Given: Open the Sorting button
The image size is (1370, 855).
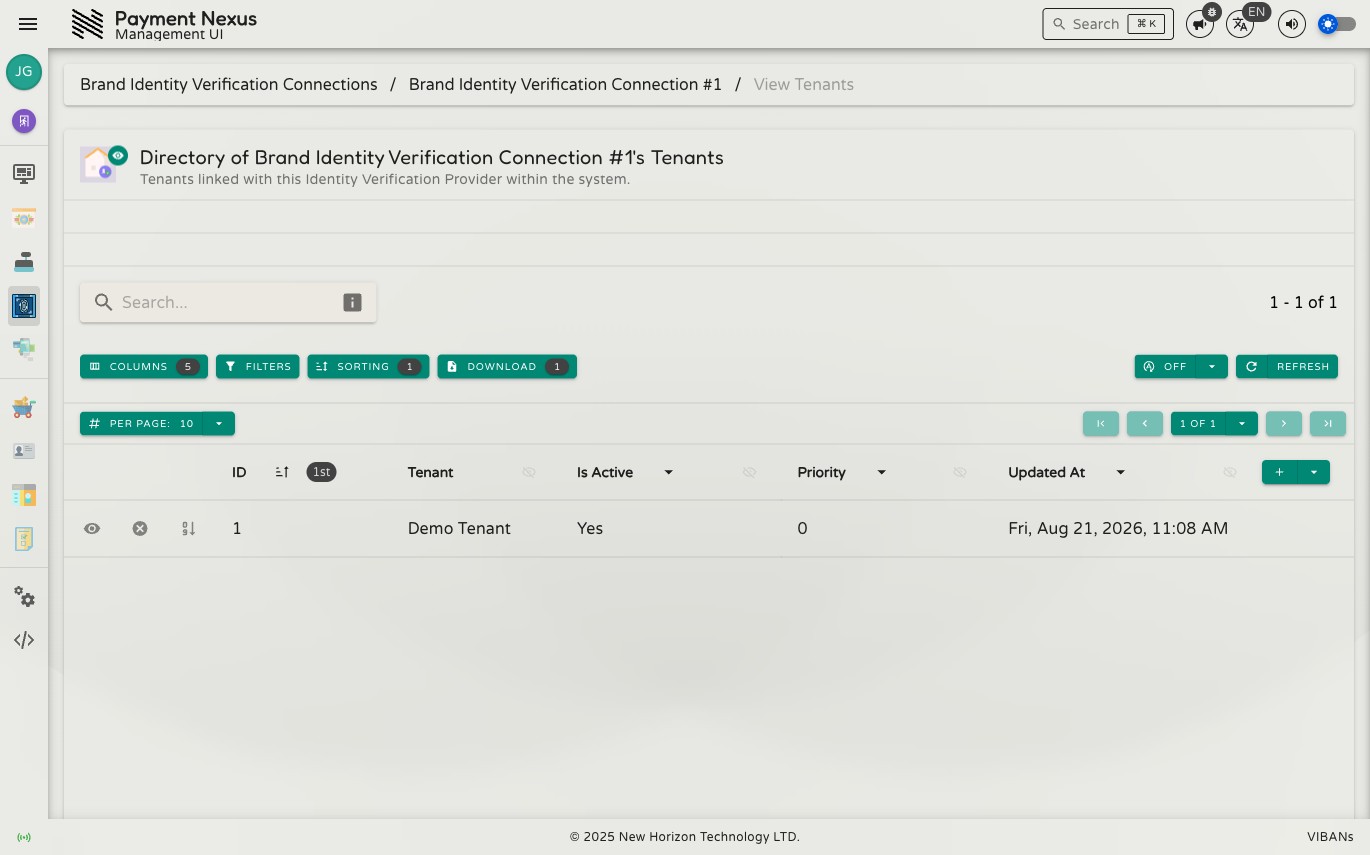Looking at the screenshot, I should click(x=368, y=367).
